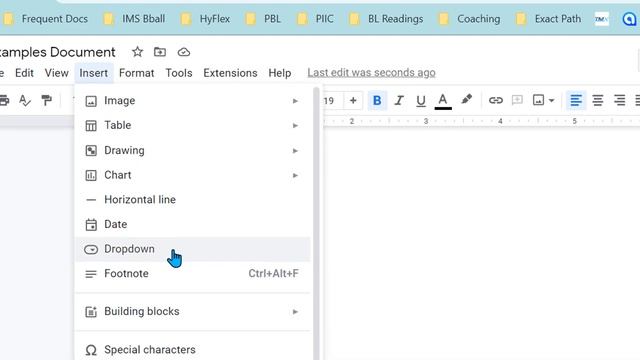Insert a Date from the menu
Image resolution: width=640 pixels, height=360 pixels.
193,224
